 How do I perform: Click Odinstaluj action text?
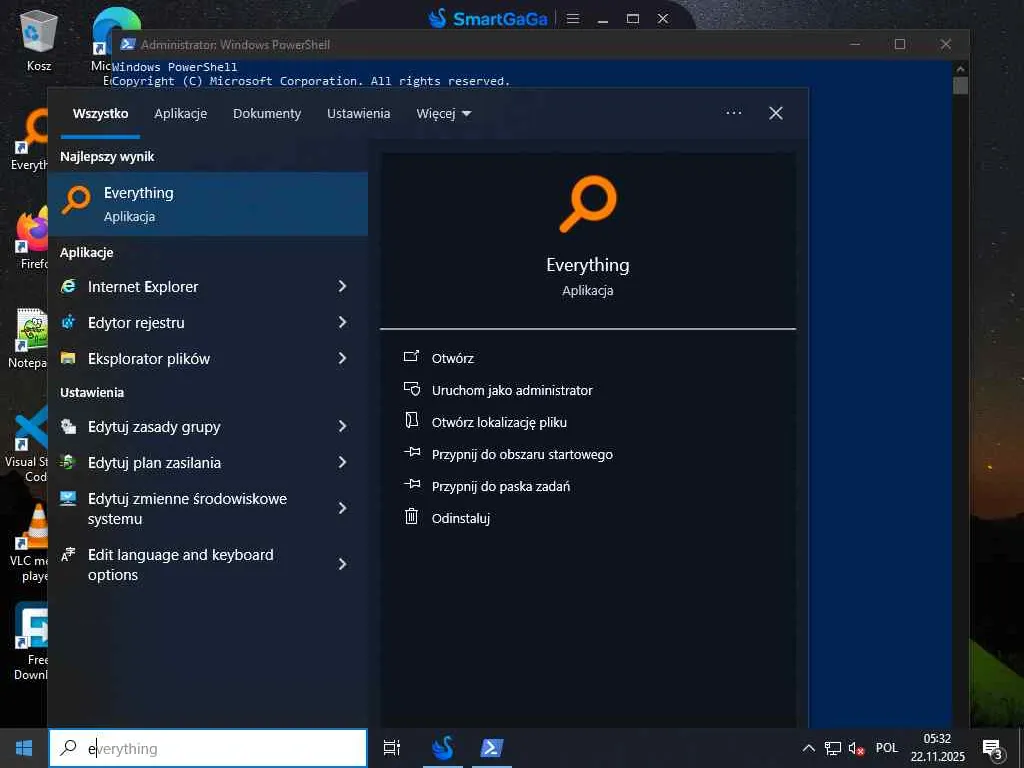pyautogui.click(x=460, y=519)
